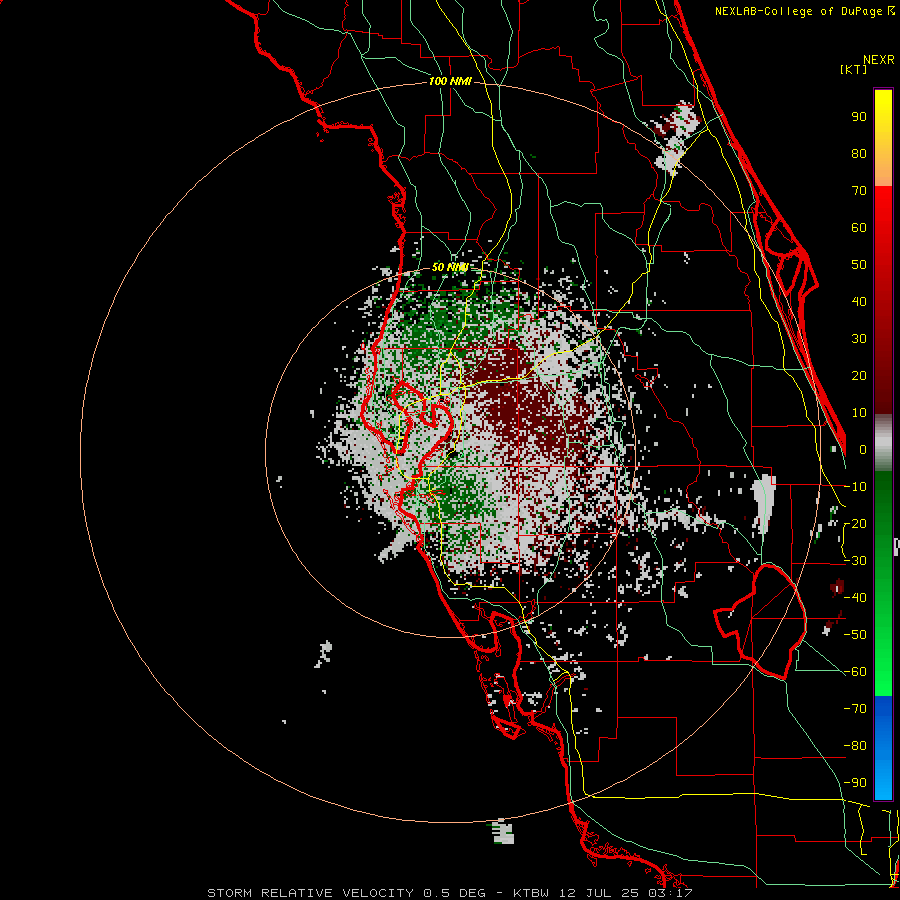Click the positive 70 knot scale label
Viewport: 900px width, 900px height.
(x=859, y=191)
